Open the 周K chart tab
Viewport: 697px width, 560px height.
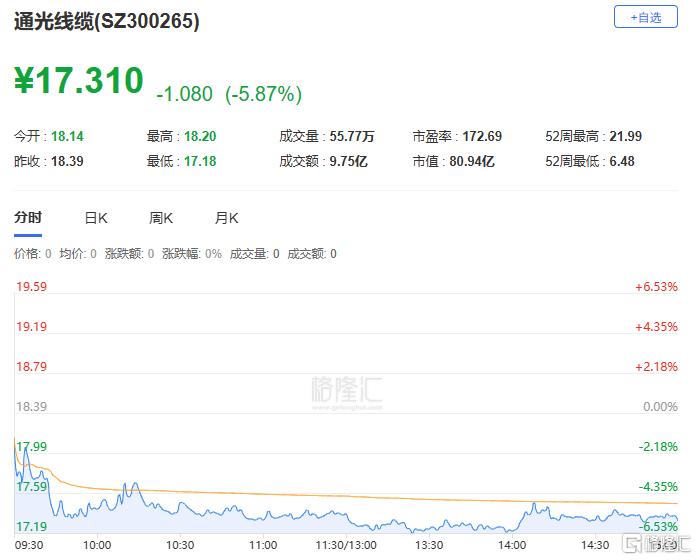click(x=161, y=218)
